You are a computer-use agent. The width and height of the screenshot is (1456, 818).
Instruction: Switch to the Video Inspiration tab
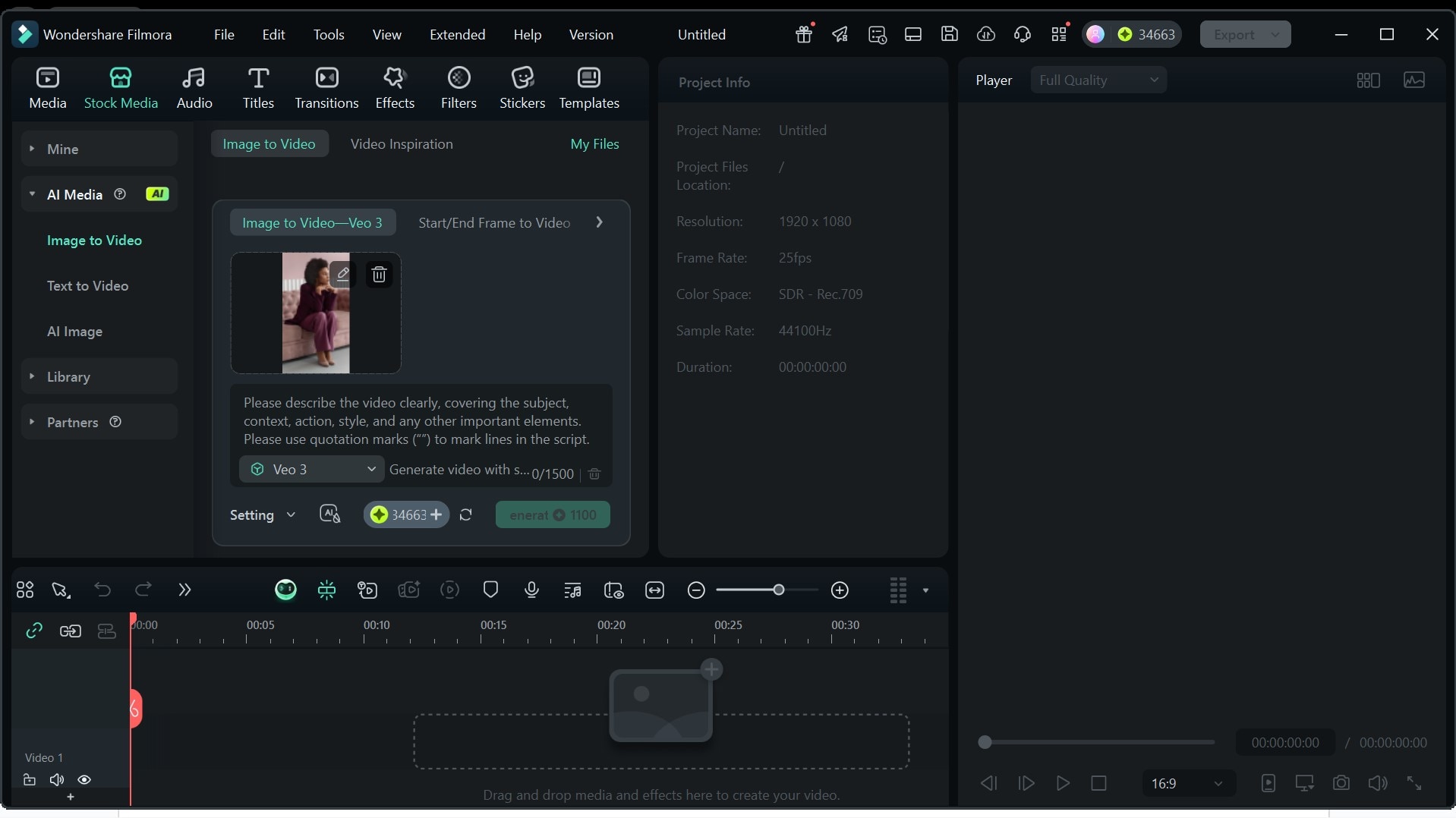pos(402,143)
